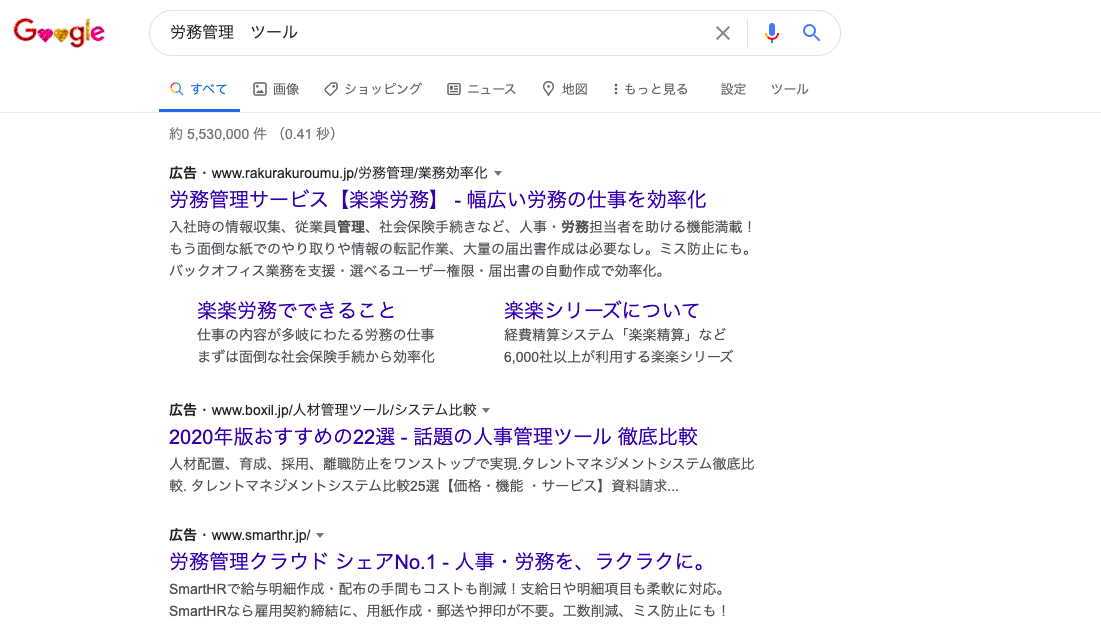
Task: Click the price tag icon beside ショッピング
Action: point(330,88)
